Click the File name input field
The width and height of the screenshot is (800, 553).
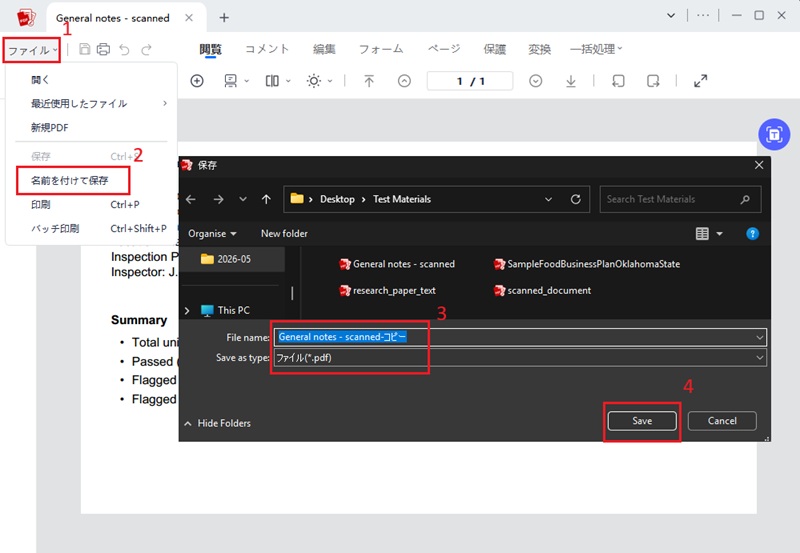point(520,337)
